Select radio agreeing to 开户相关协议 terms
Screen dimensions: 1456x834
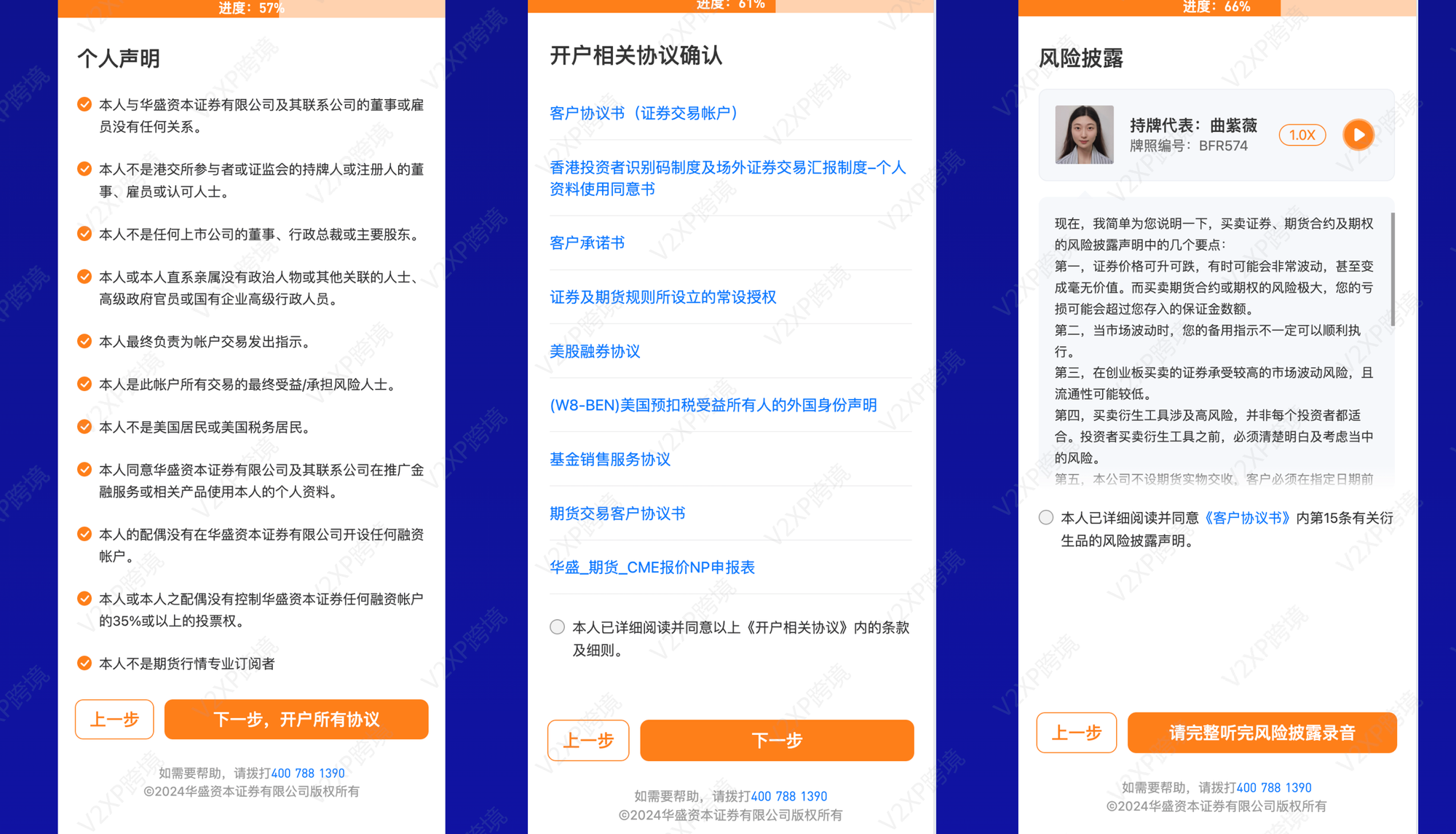click(x=557, y=627)
